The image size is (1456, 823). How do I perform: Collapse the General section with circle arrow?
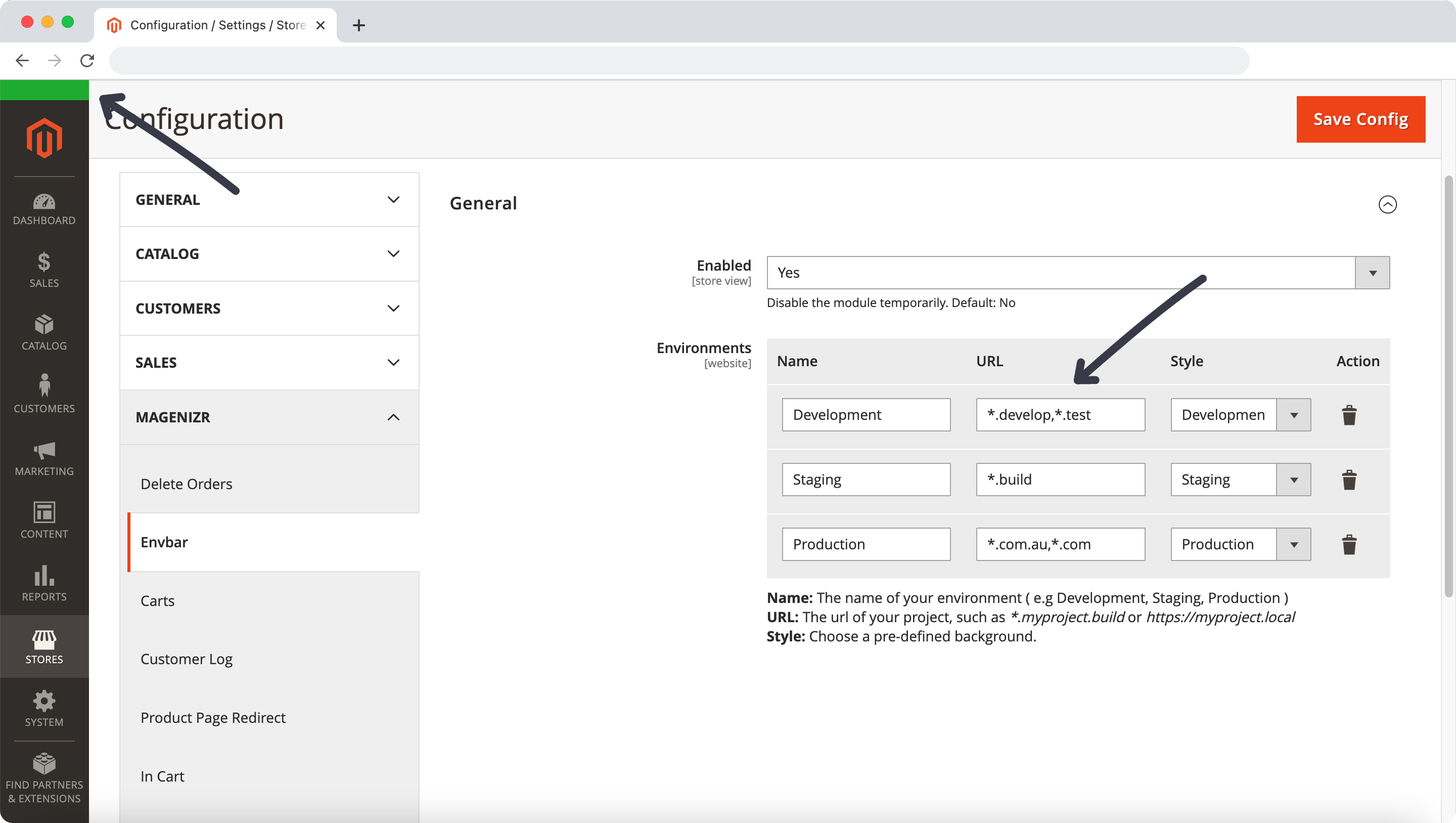1387,204
